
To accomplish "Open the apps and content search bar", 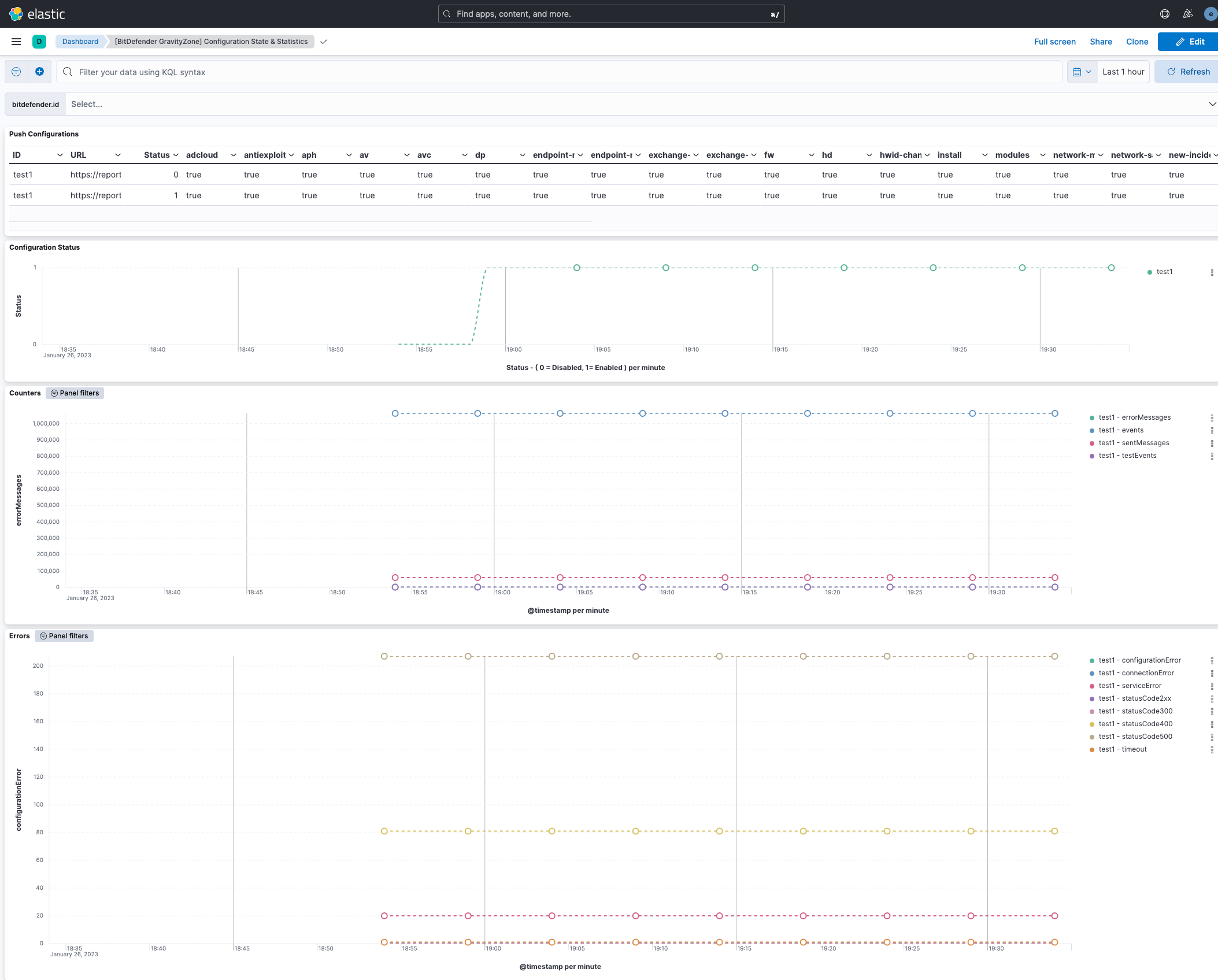I will [612, 14].
